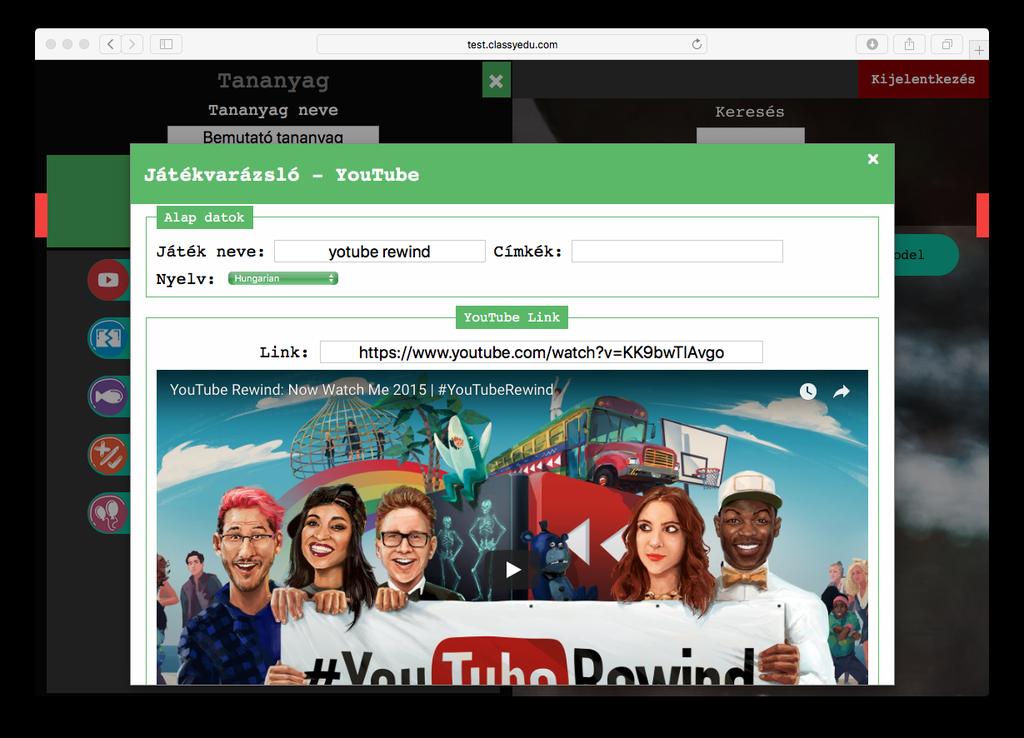Open Safari share button
Image resolution: width=1024 pixels, height=738 pixels.
tap(909, 44)
